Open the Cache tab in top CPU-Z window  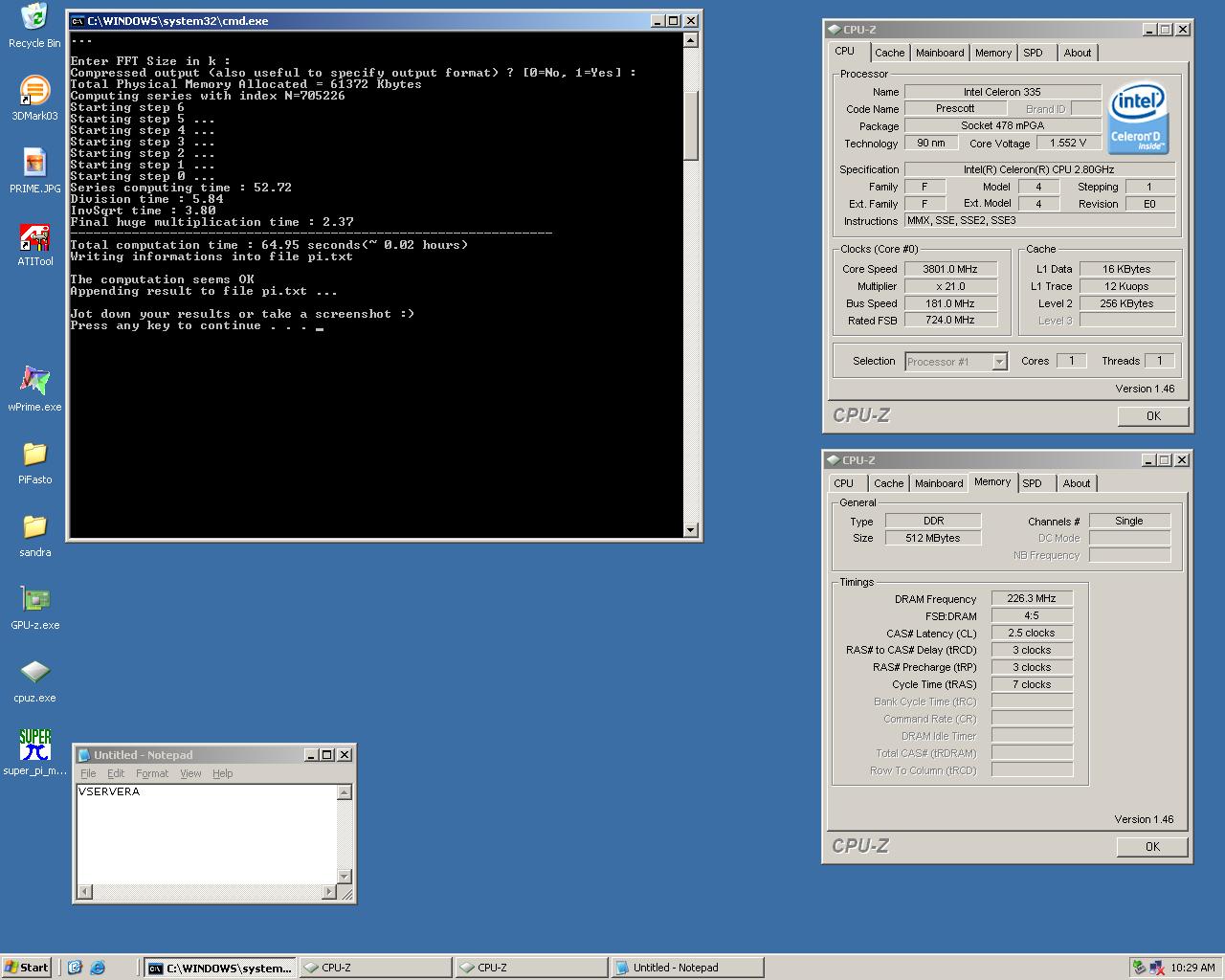coord(889,53)
